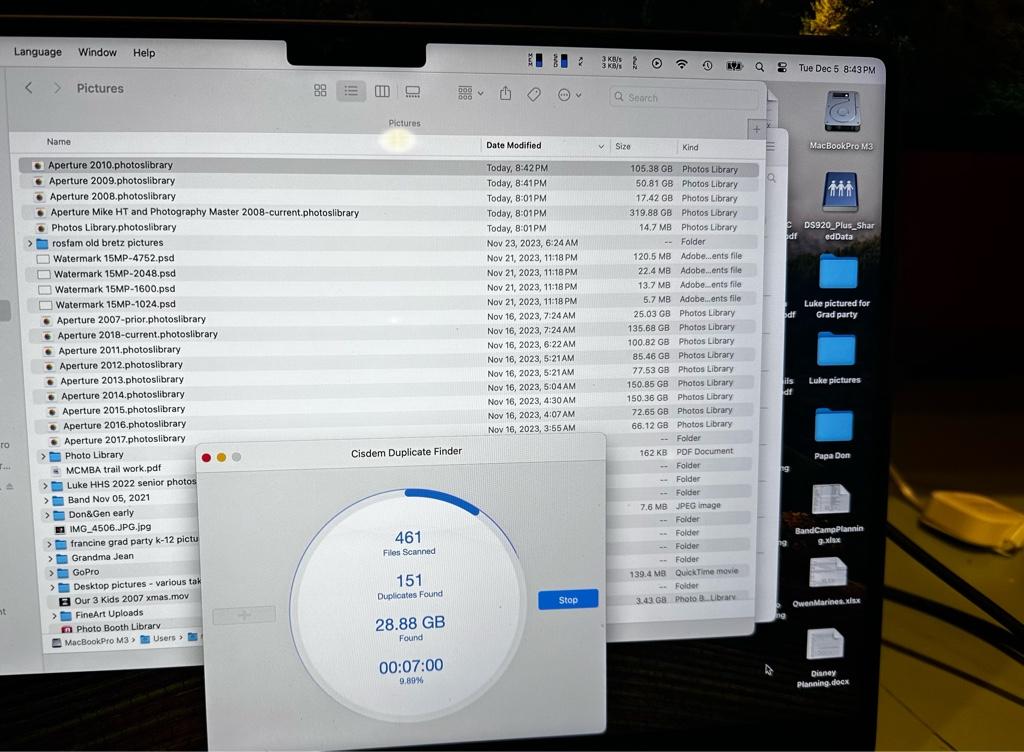Select the Luke pictures desktop folder

835,357
